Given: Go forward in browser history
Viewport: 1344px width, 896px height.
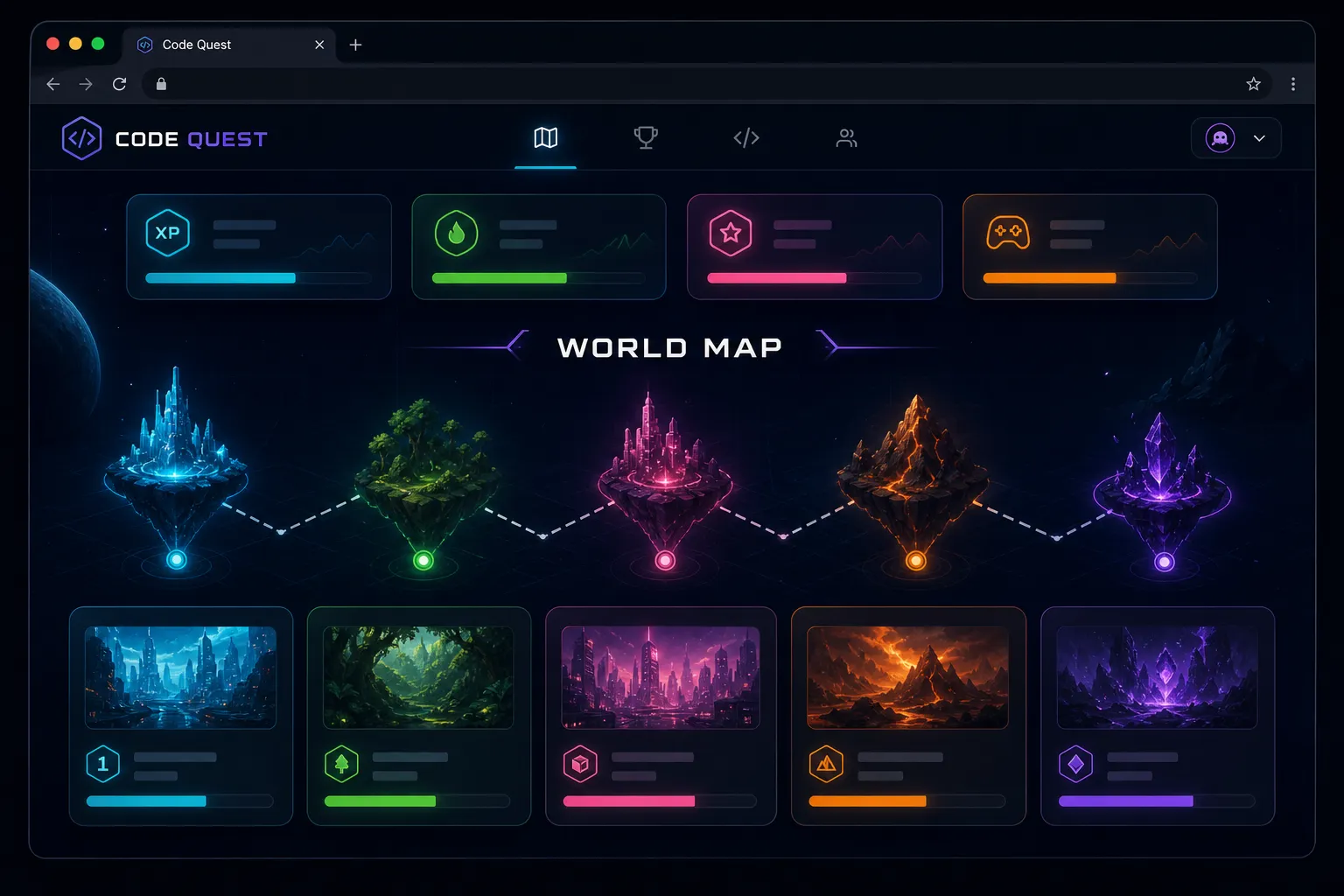Looking at the screenshot, I should tap(86, 84).
